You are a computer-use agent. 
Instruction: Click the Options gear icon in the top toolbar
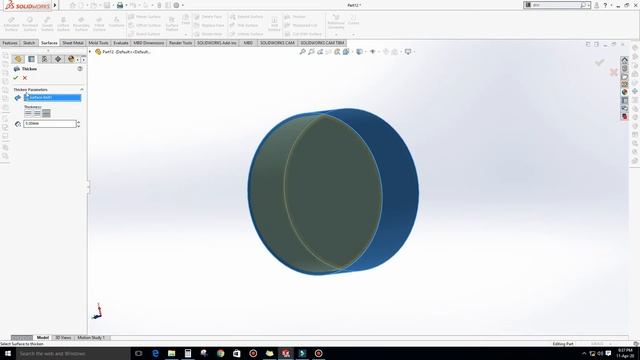point(176,5)
